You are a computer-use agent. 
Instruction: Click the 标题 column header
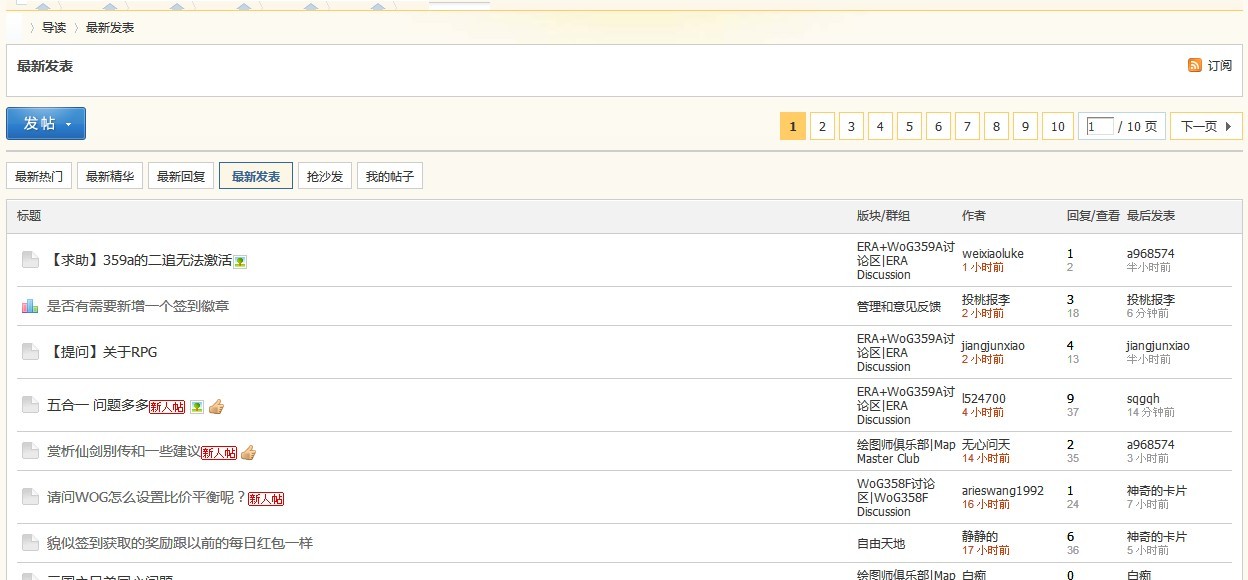(x=29, y=216)
